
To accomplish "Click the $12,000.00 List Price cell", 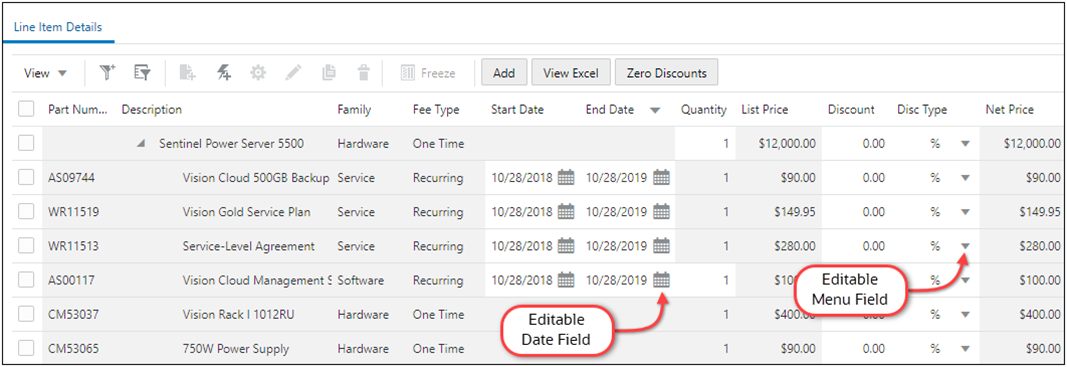I will coord(788,144).
